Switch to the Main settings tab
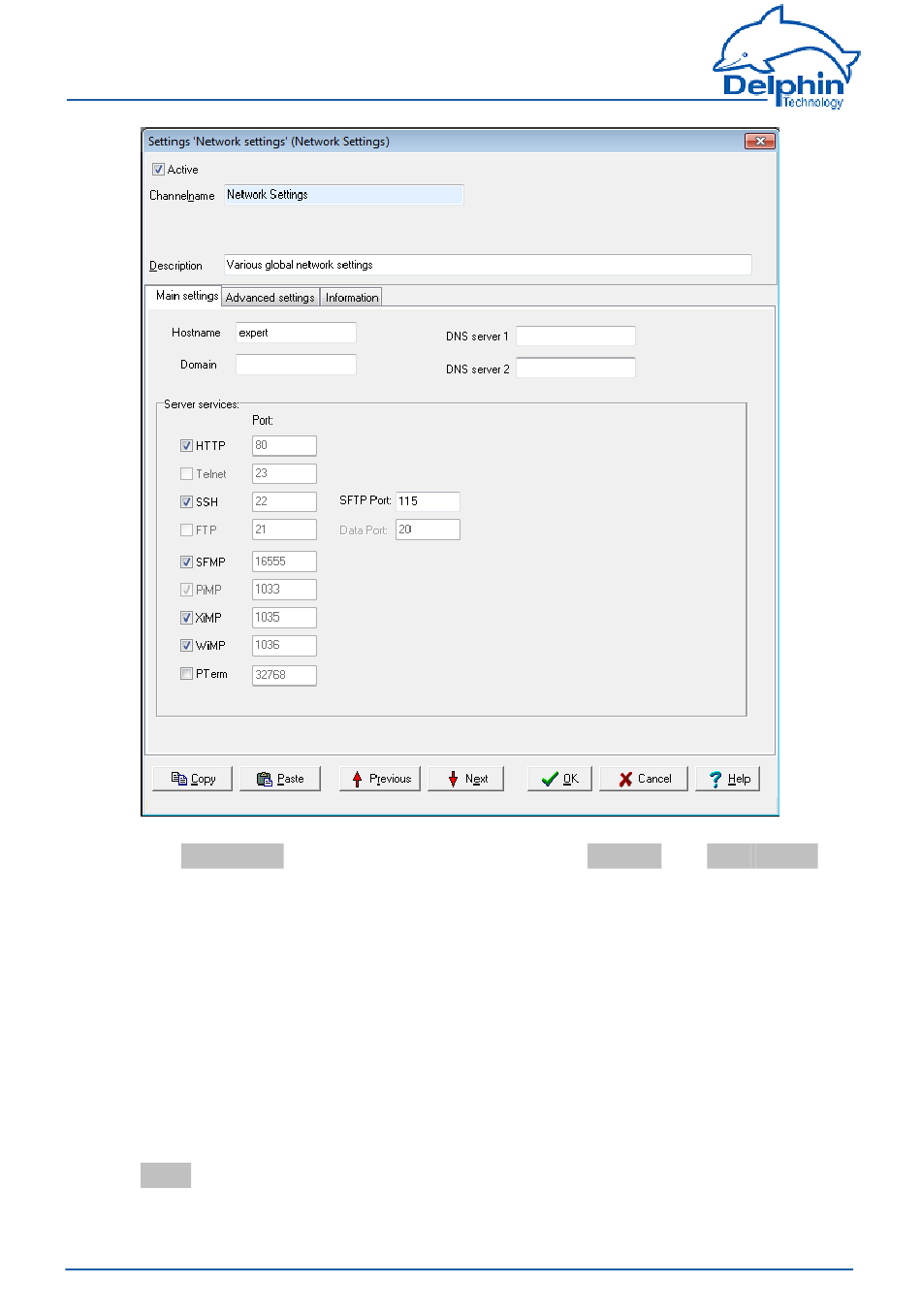This screenshot has width=921, height=1316. pyautogui.click(x=186, y=296)
